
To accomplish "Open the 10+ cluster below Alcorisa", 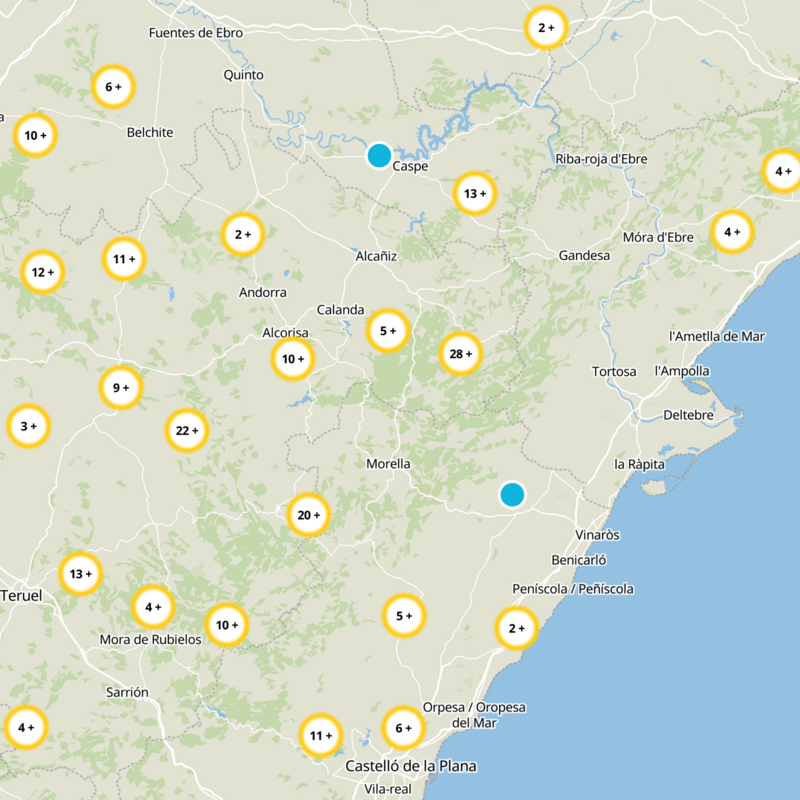I will tap(292, 359).
